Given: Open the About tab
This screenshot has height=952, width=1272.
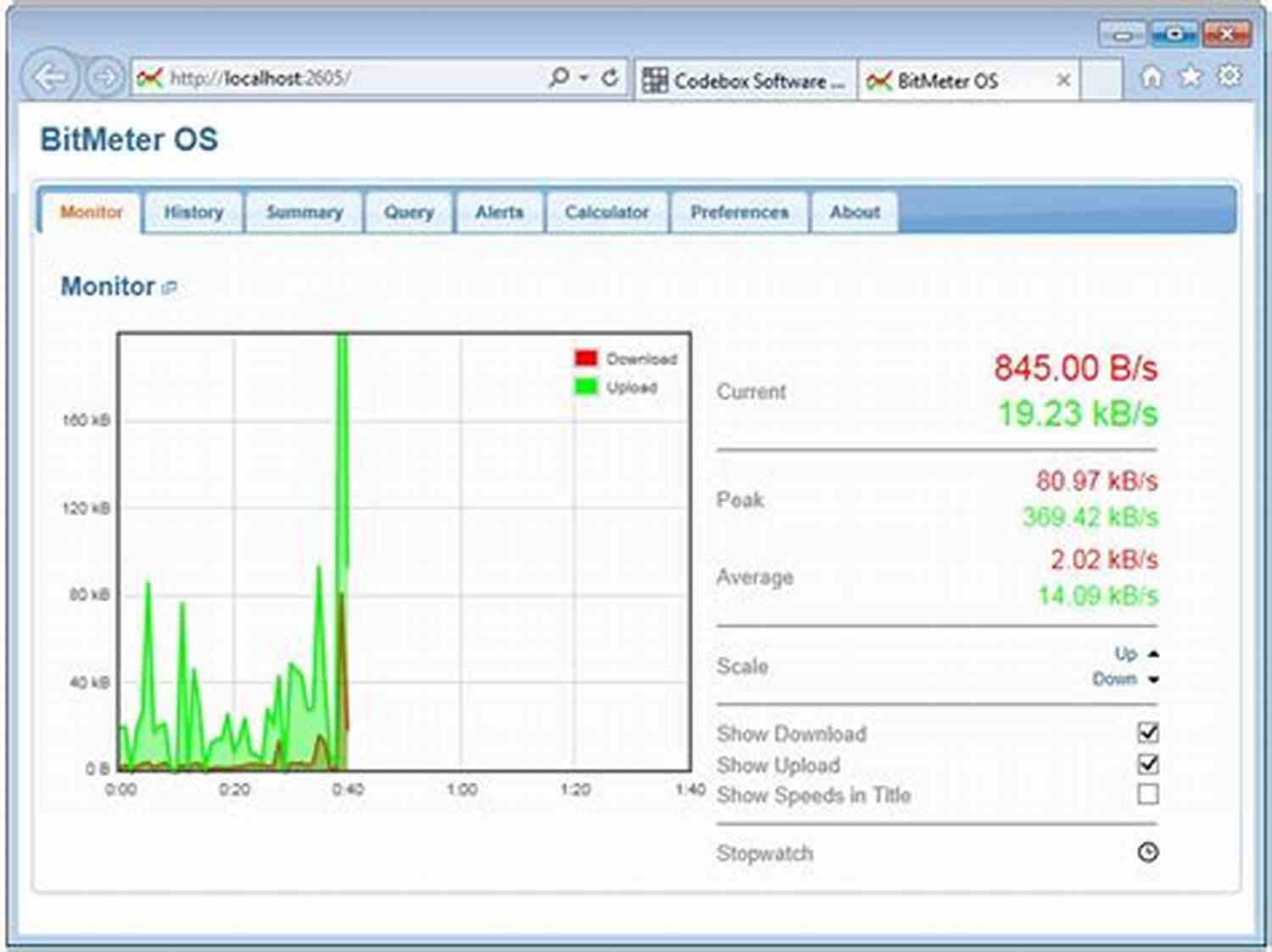Looking at the screenshot, I should click(855, 212).
